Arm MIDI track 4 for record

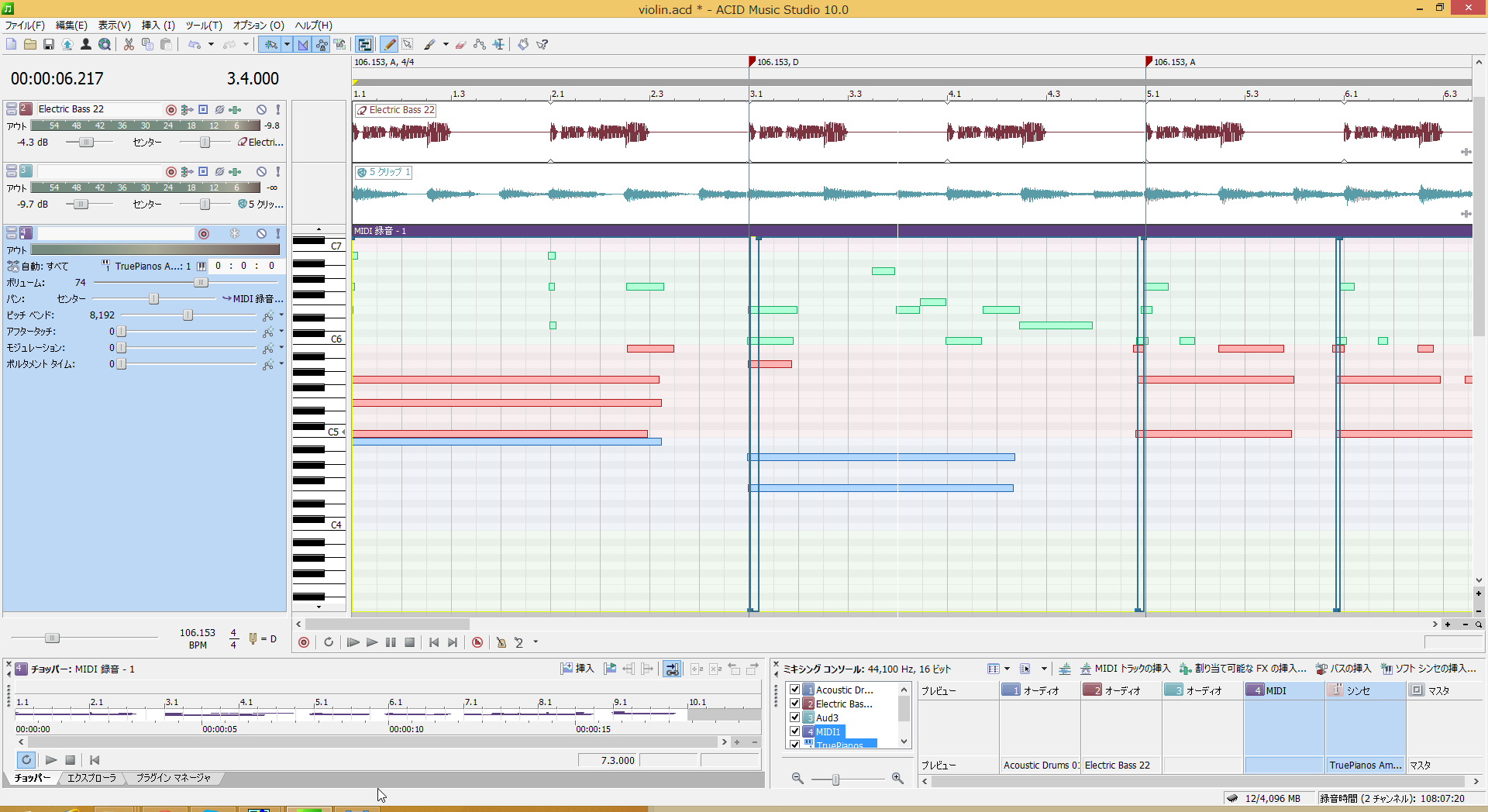[x=204, y=233]
